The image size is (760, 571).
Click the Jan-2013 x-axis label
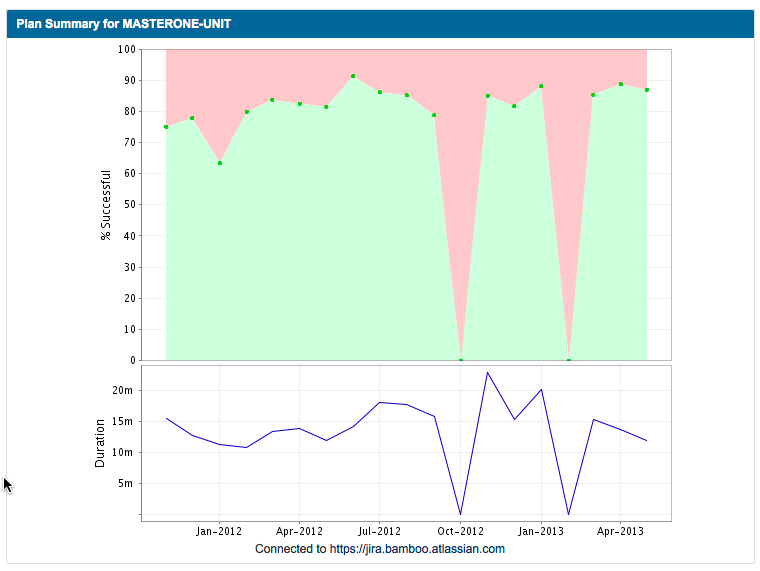coord(542,531)
